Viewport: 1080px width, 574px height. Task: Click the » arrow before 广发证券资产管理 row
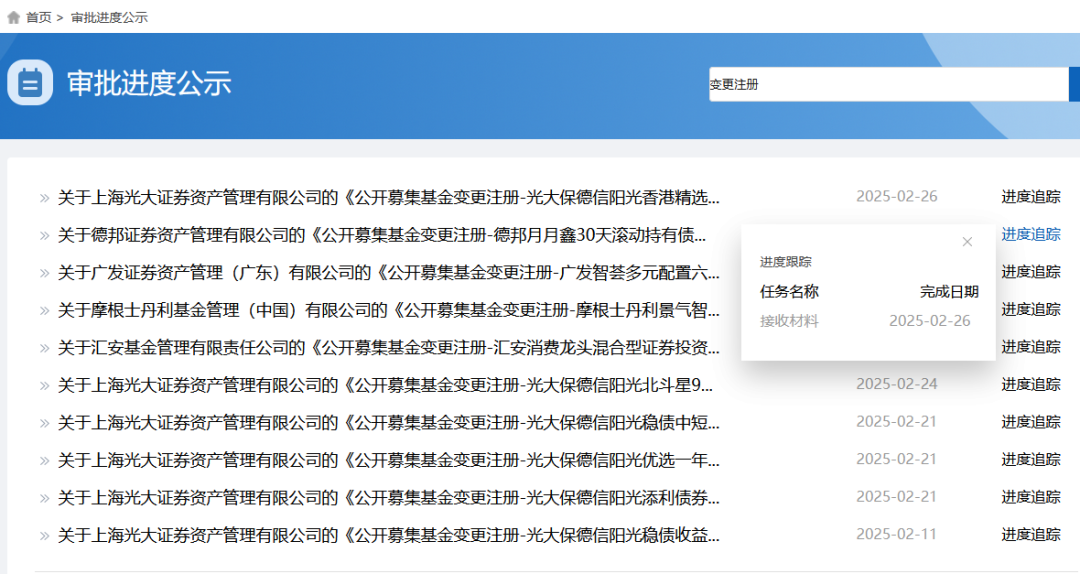click(45, 274)
